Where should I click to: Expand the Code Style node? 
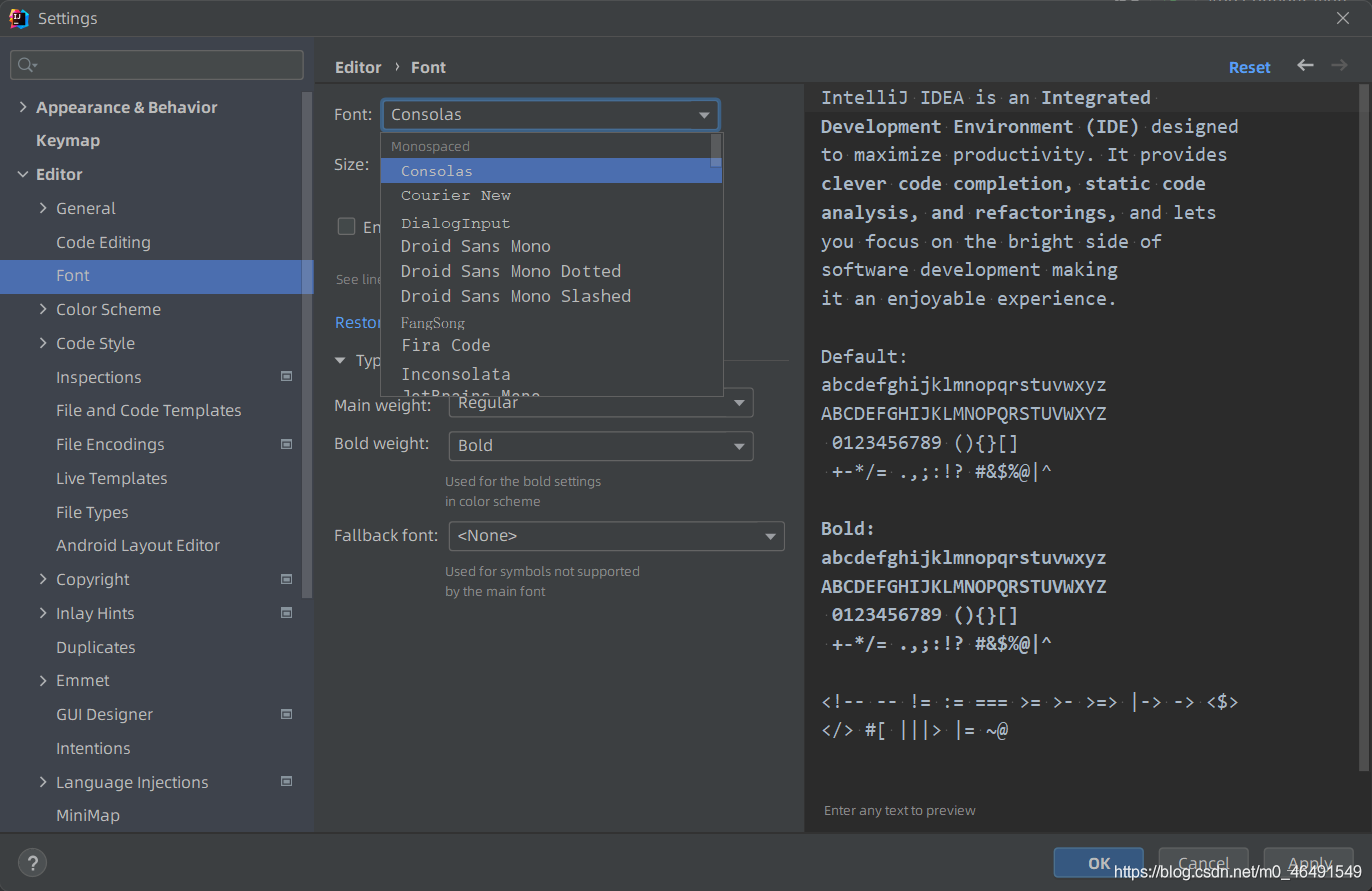click(x=43, y=343)
